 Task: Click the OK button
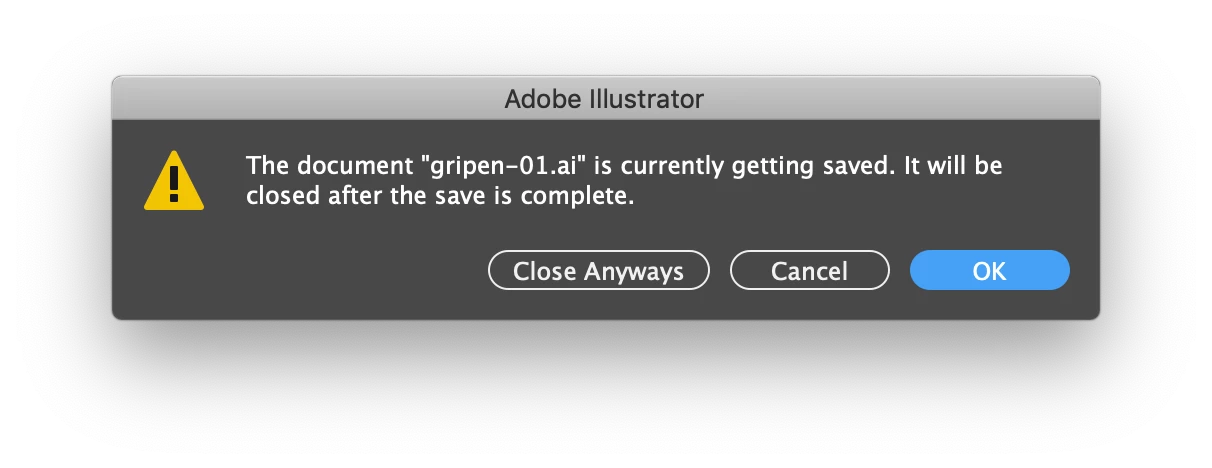point(989,270)
